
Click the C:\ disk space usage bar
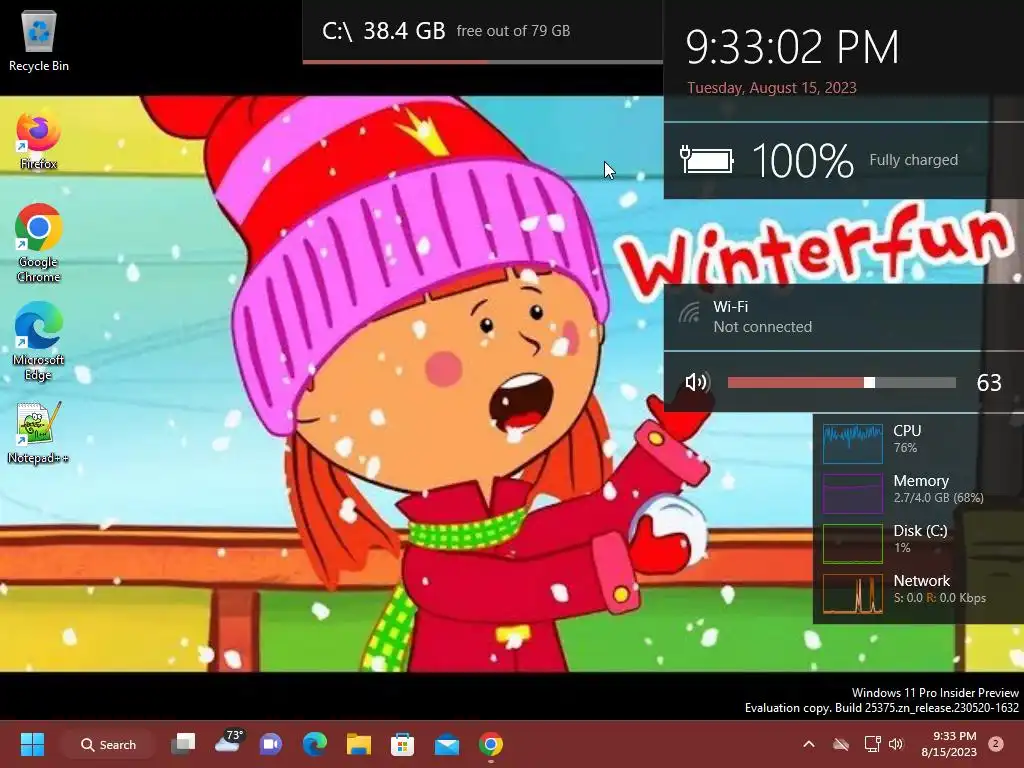[483, 62]
